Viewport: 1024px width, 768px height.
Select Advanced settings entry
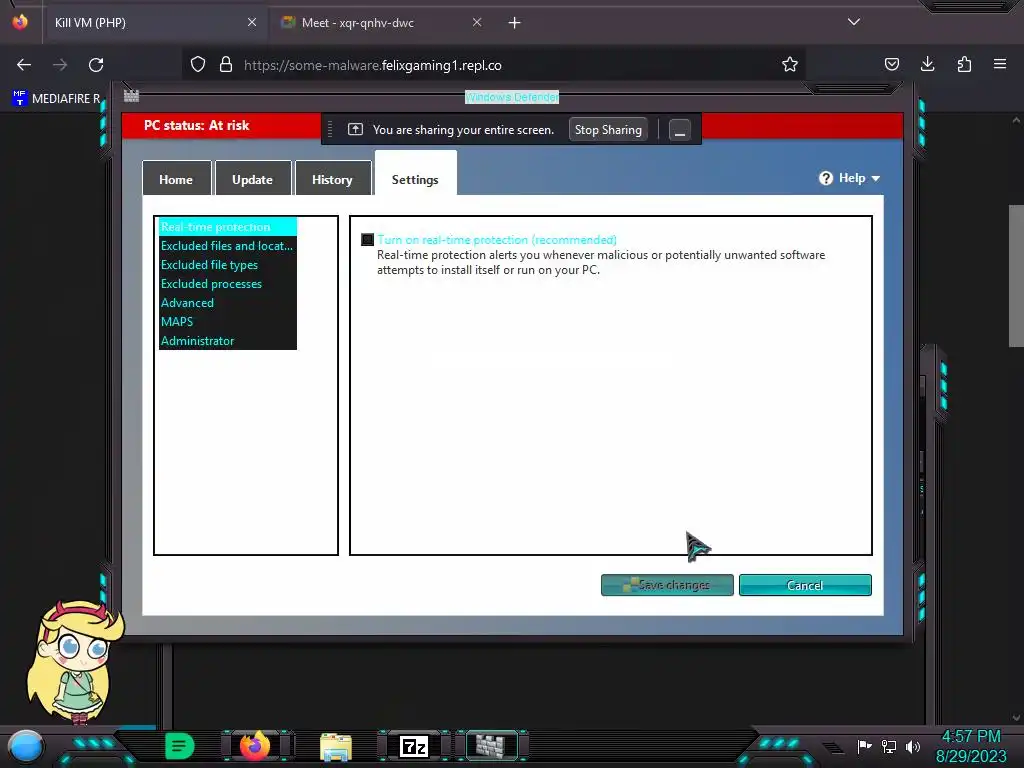coord(228,302)
